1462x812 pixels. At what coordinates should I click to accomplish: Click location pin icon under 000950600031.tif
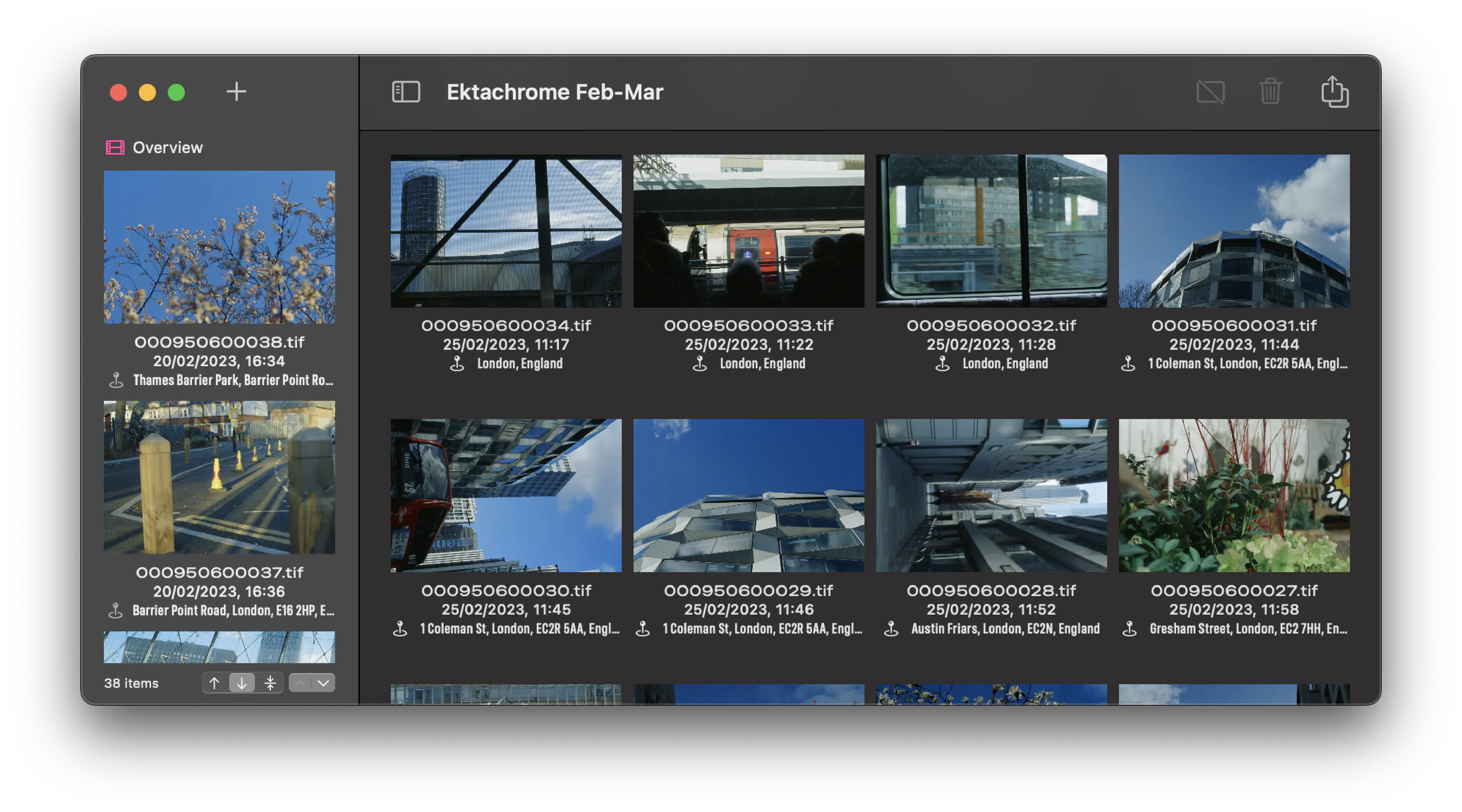pyautogui.click(x=1128, y=364)
